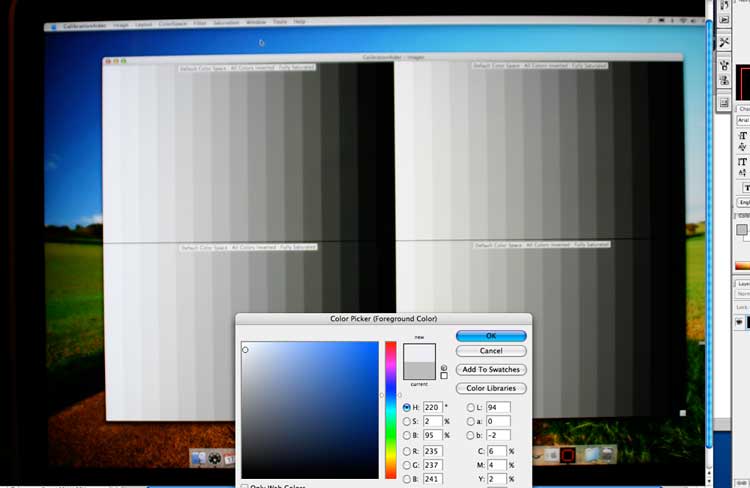Click the Finder icon in the Dock
The width and height of the screenshot is (750, 488).
[x=199, y=458]
